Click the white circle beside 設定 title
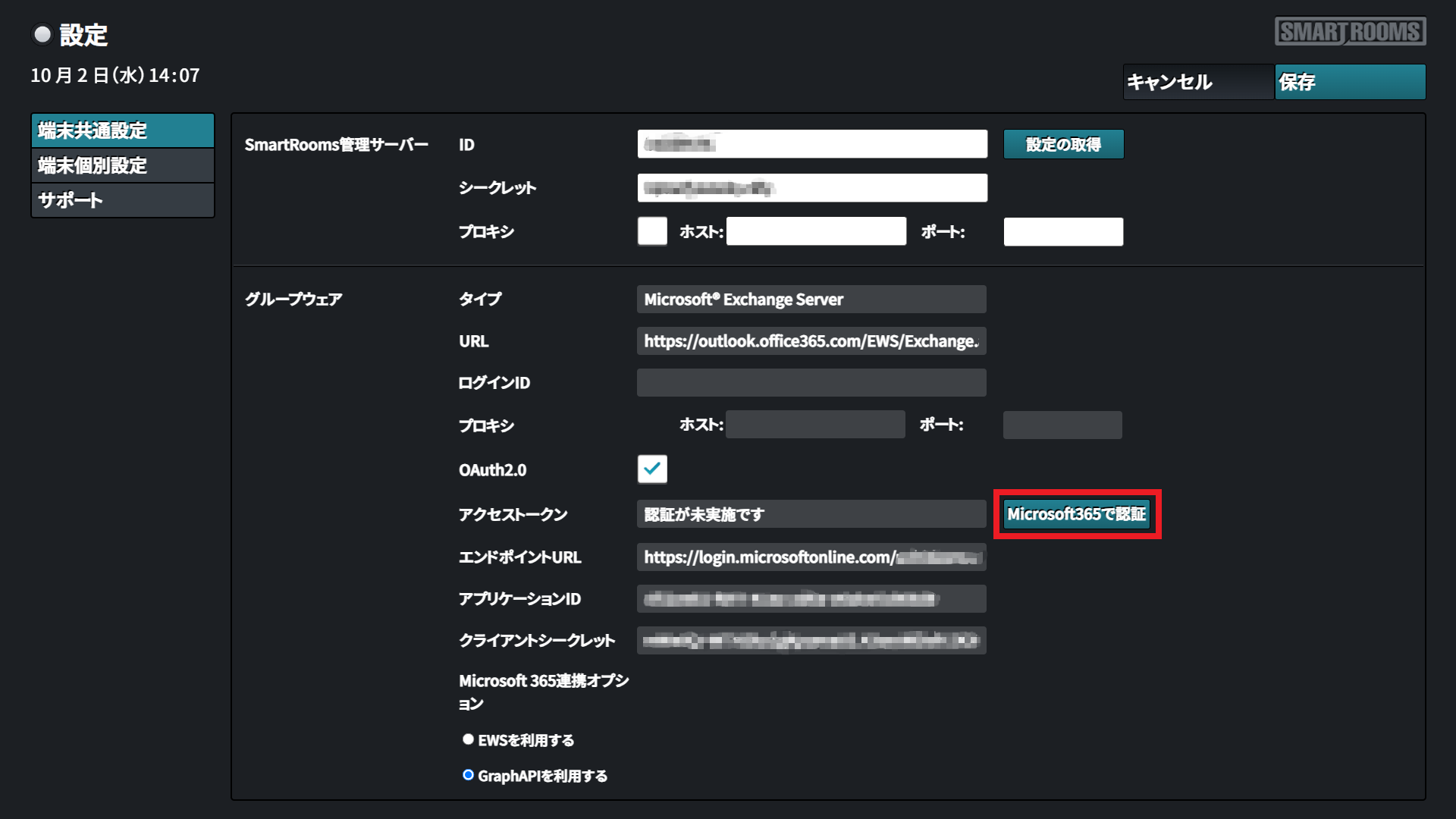 click(42, 34)
